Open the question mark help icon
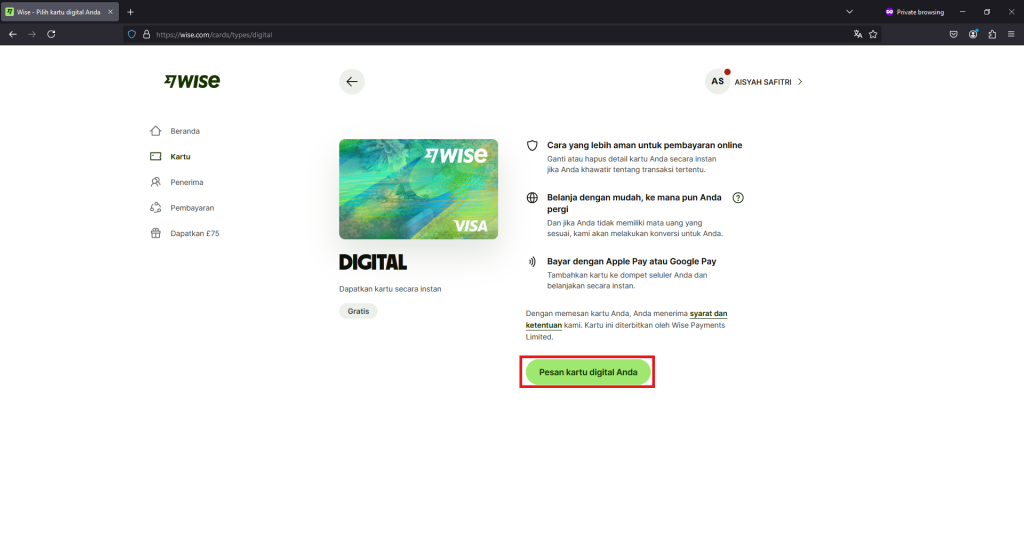The width and height of the screenshot is (1024, 550). click(x=738, y=198)
